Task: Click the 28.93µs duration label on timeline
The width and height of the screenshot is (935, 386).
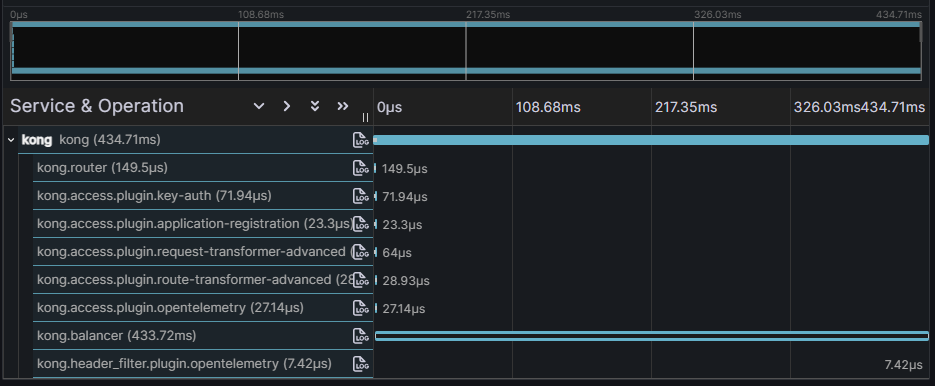Action: click(405, 281)
